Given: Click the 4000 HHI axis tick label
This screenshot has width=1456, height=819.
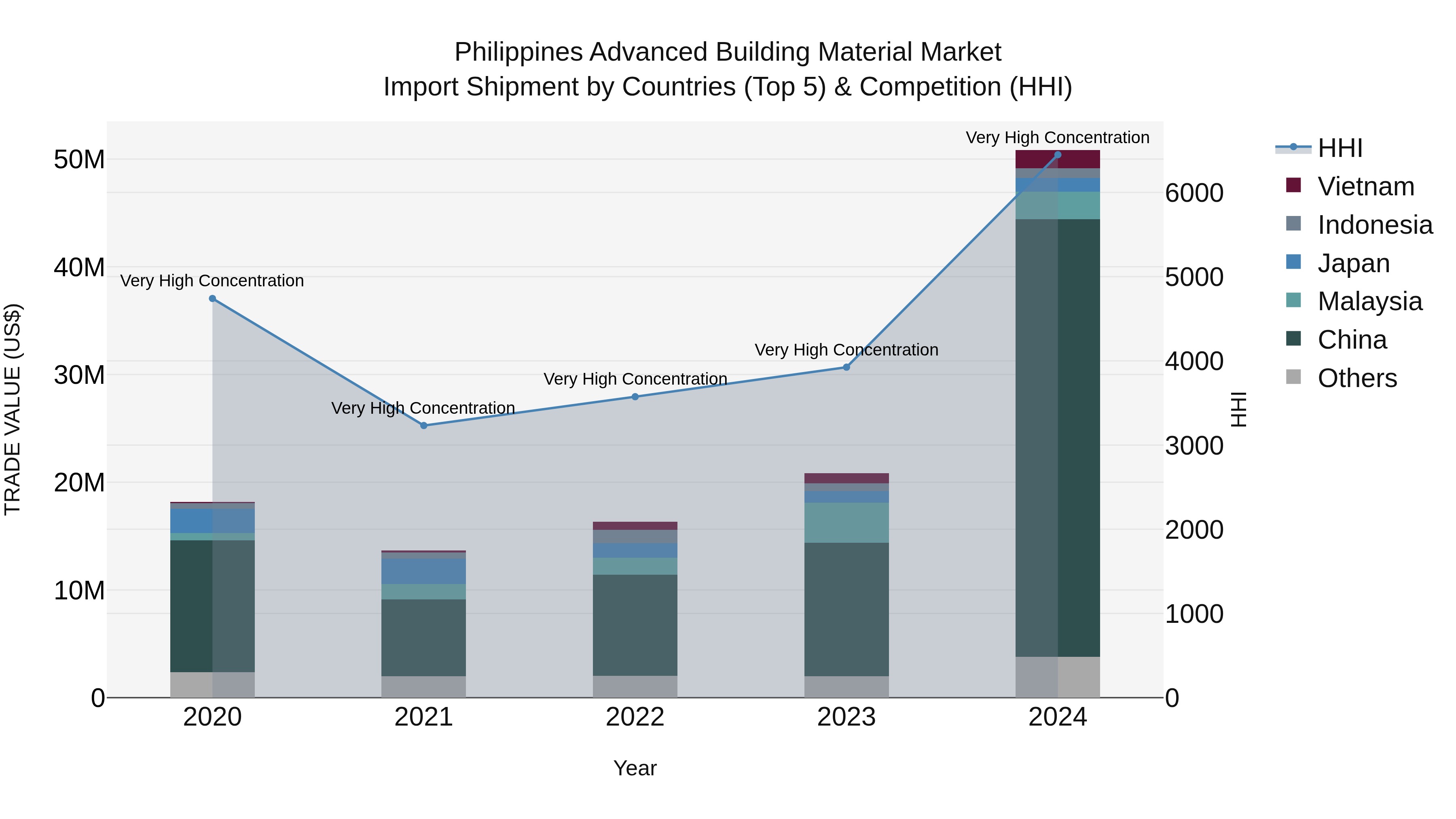Looking at the screenshot, I should click(1194, 361).
